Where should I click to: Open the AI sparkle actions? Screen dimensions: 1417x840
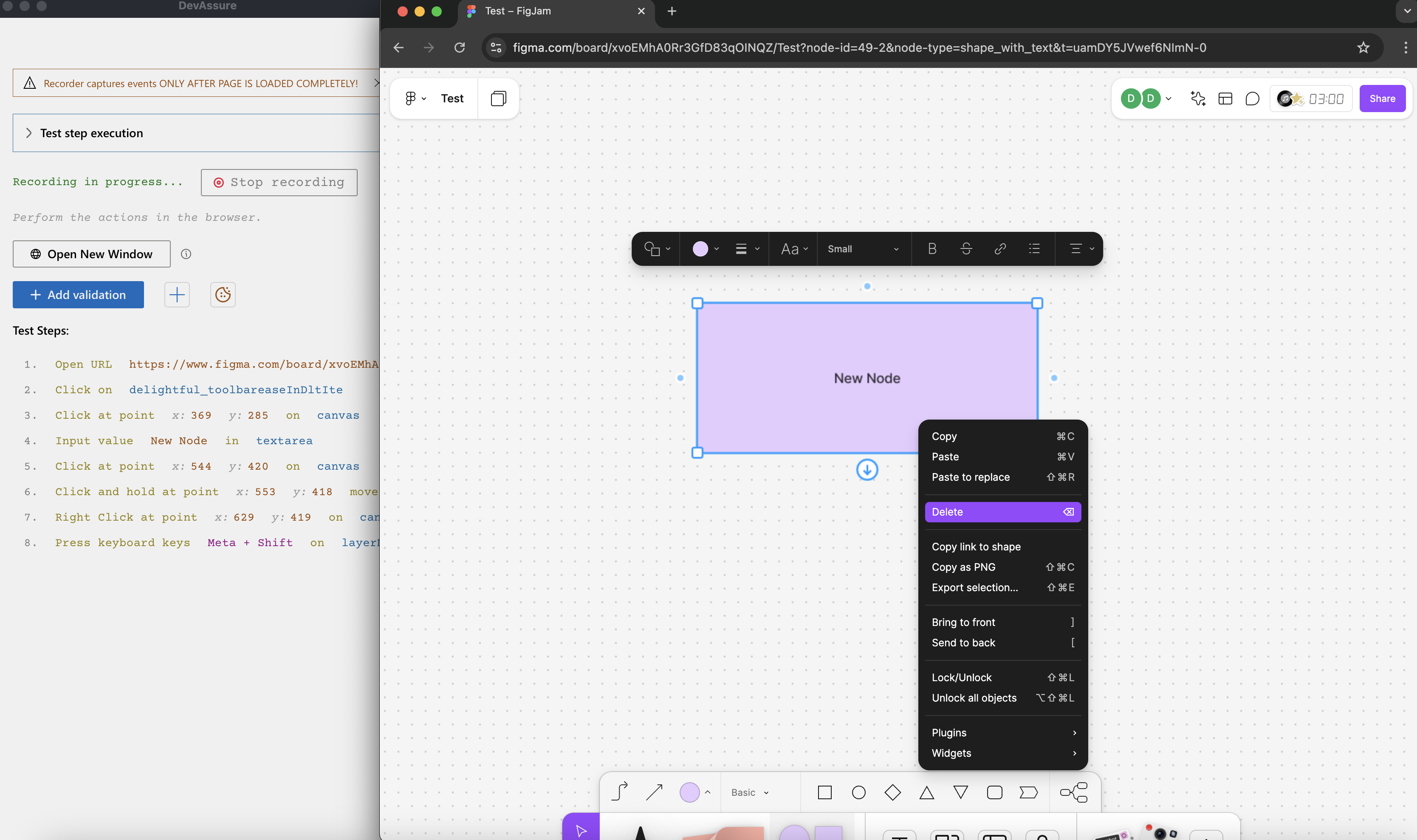[x=1198, y=99]
